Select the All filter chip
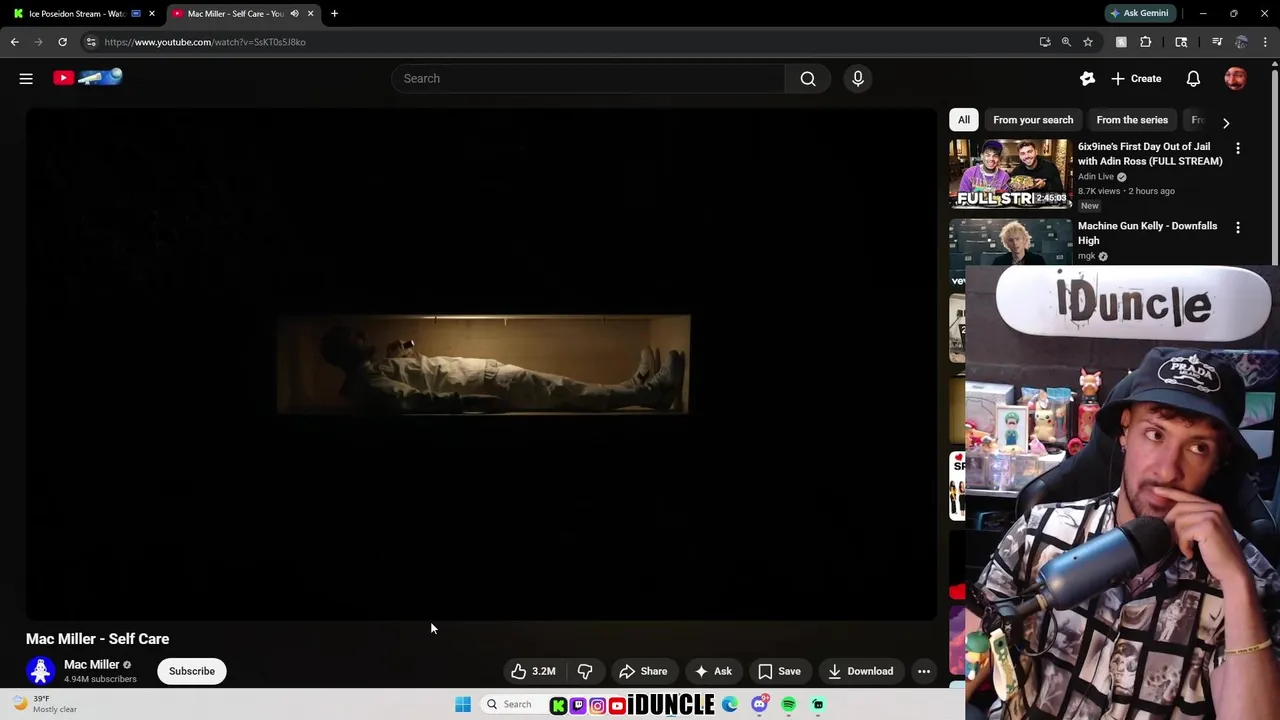This screenshot has width=1280, height=720. (964, 120)
